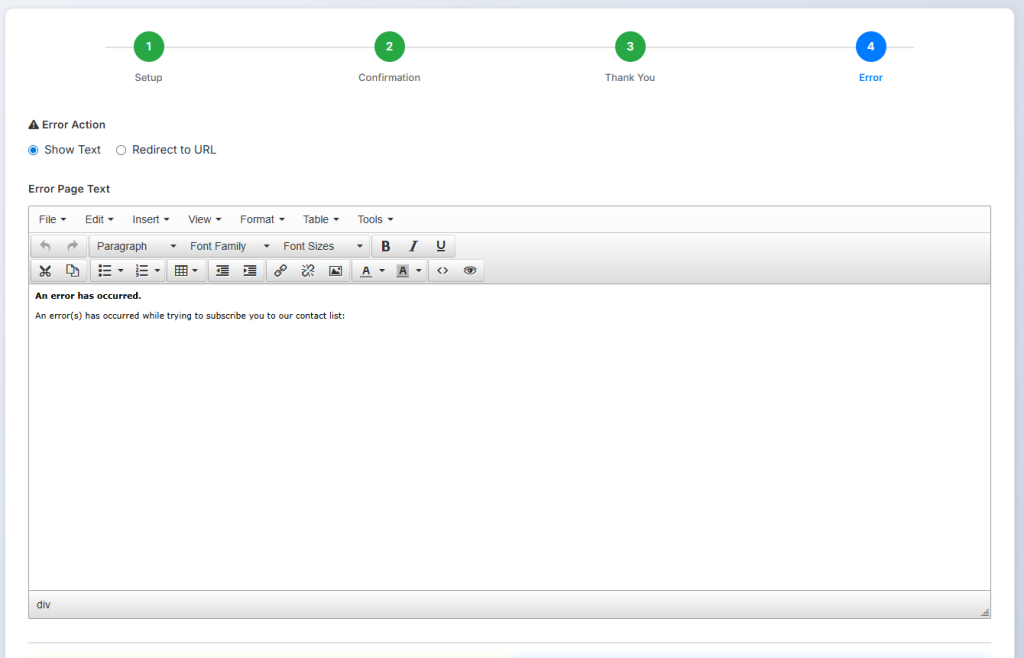Click the Remove link icon
Image resolution: width=1024 pixels, height=658 pixels.
click(x=308, y=271)
